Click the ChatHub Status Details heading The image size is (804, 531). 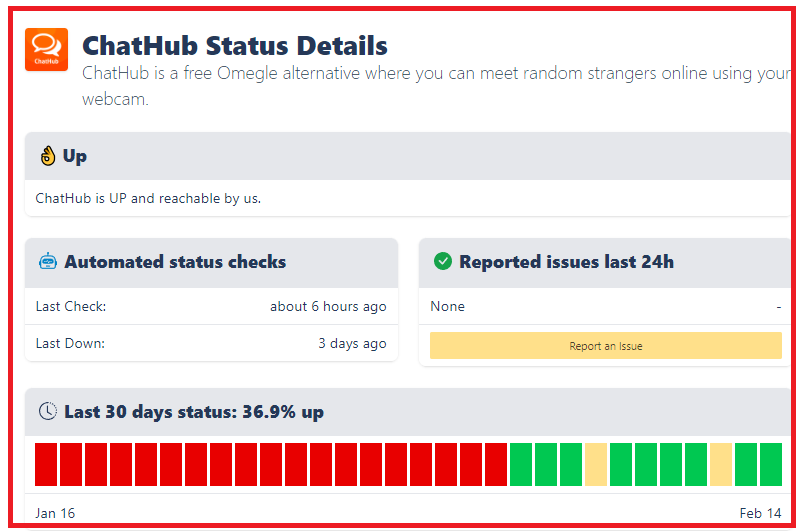point(235,46)
